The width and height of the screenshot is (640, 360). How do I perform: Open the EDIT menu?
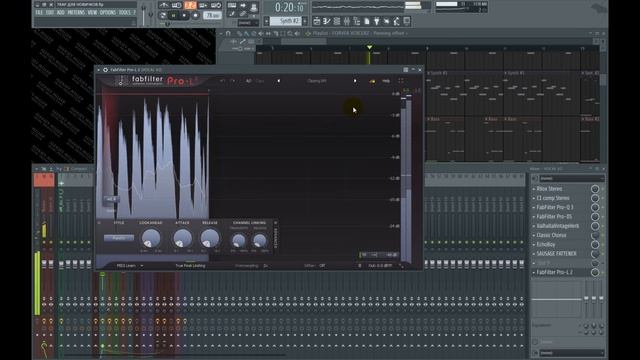(49, 13)
